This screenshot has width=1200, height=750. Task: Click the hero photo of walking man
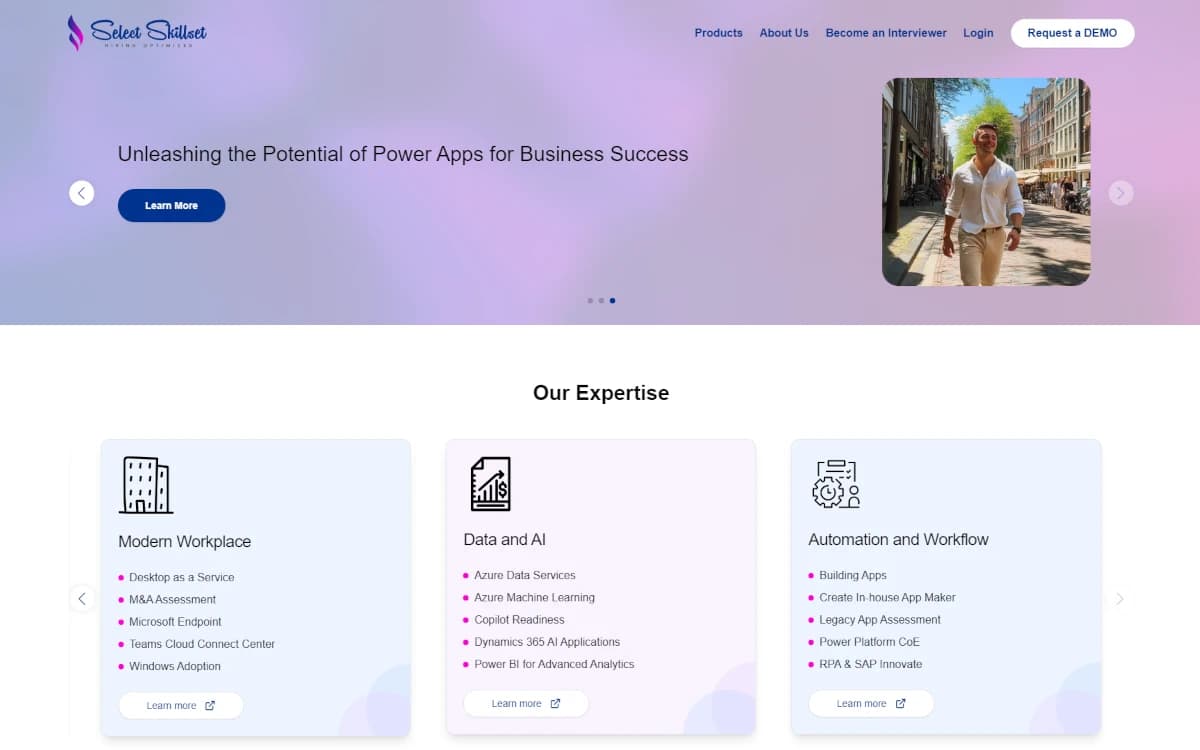pyautogui.click(x=986, y=182)
